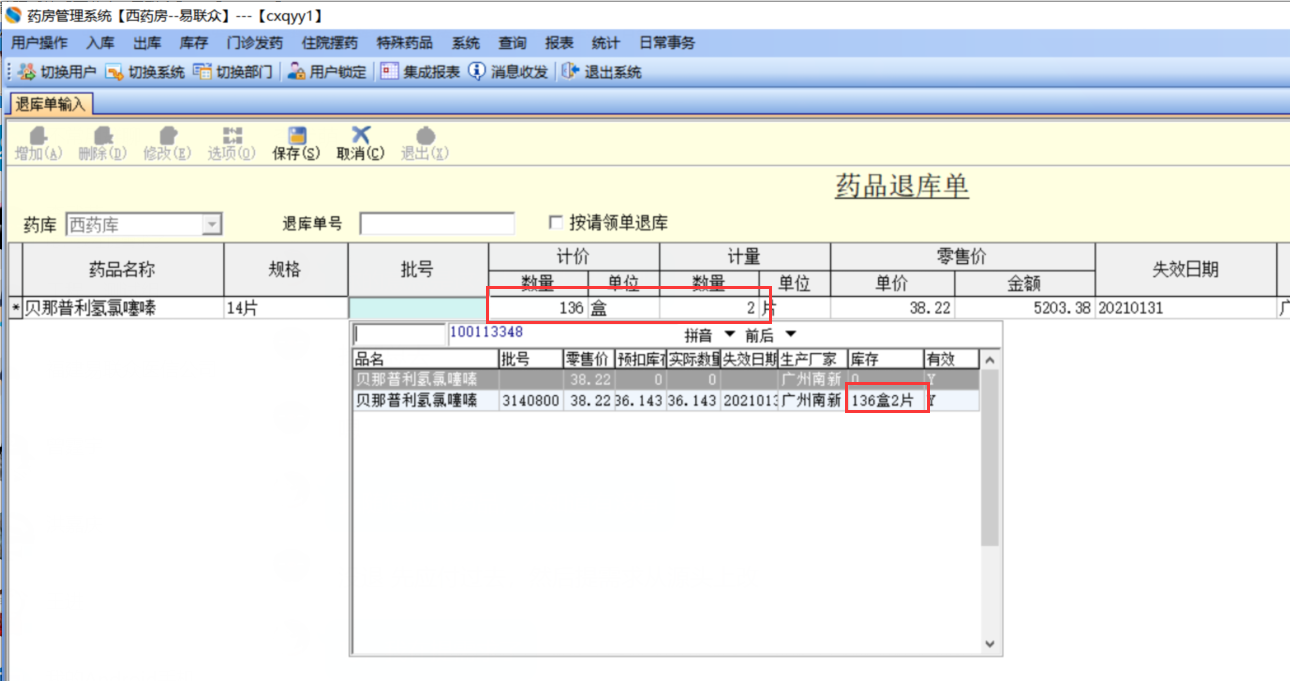Open the 药库 西药库 dropdown
Viewport: 1290px width, 681px height.
click(x=211, y=224)
